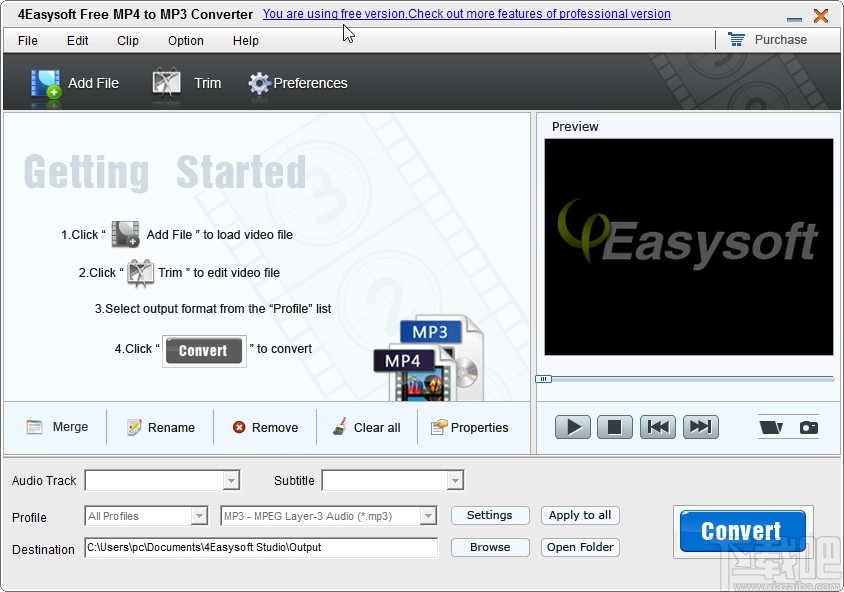Expand the MP3 output format dropdown

[x=429, y=516]
